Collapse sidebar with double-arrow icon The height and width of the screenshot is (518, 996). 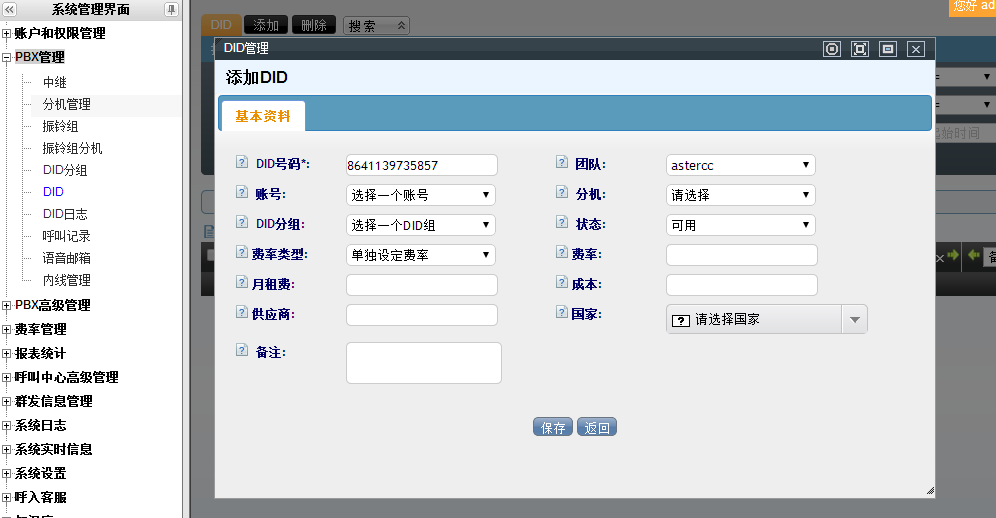tap(10, 9)
